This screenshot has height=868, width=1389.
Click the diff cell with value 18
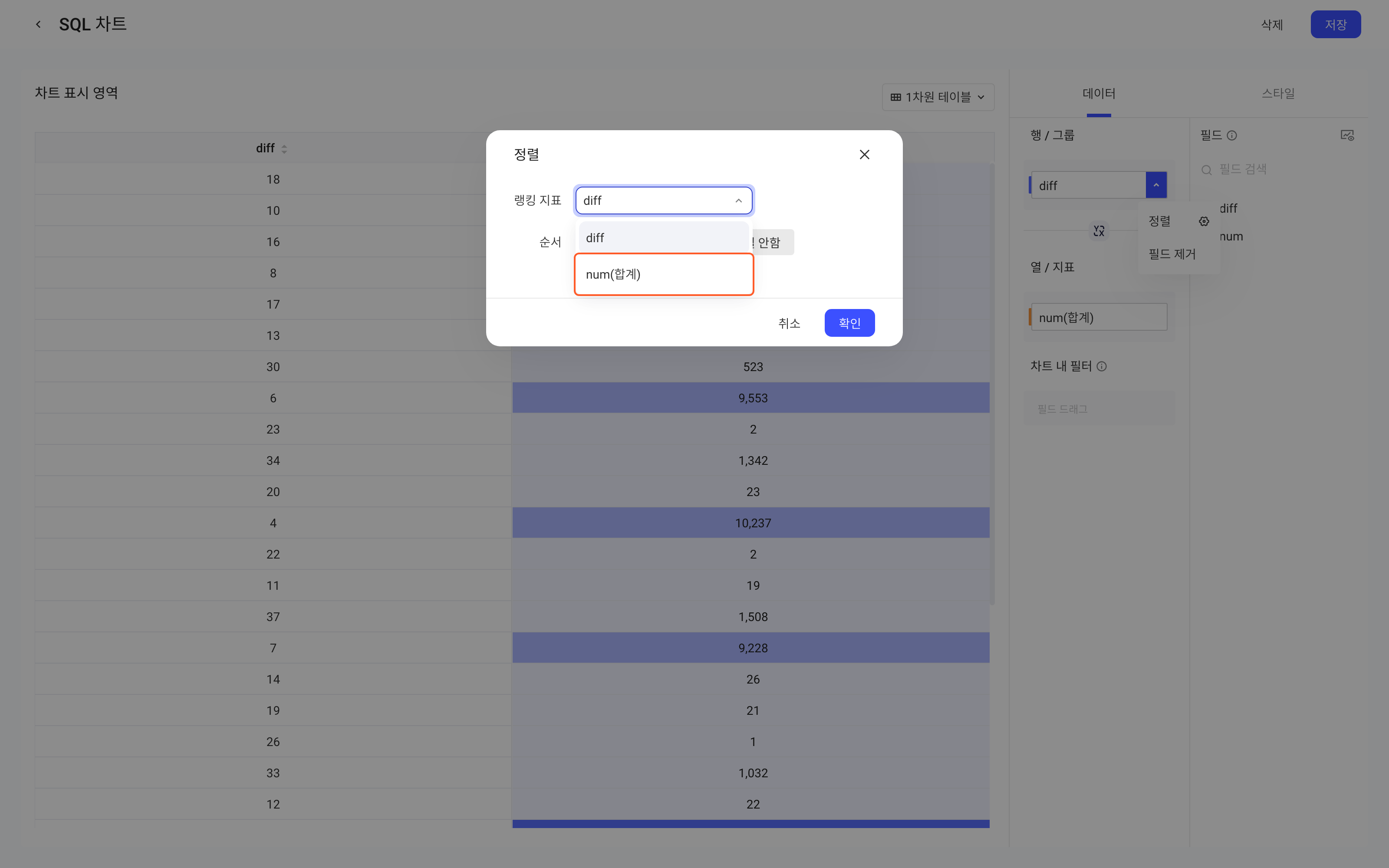point(273,180)
